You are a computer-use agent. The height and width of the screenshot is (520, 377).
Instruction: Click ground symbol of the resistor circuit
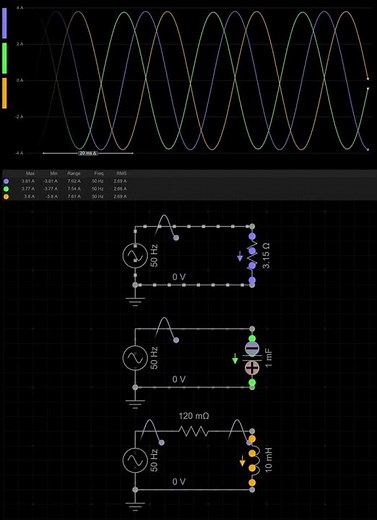(x=135, y=302)
